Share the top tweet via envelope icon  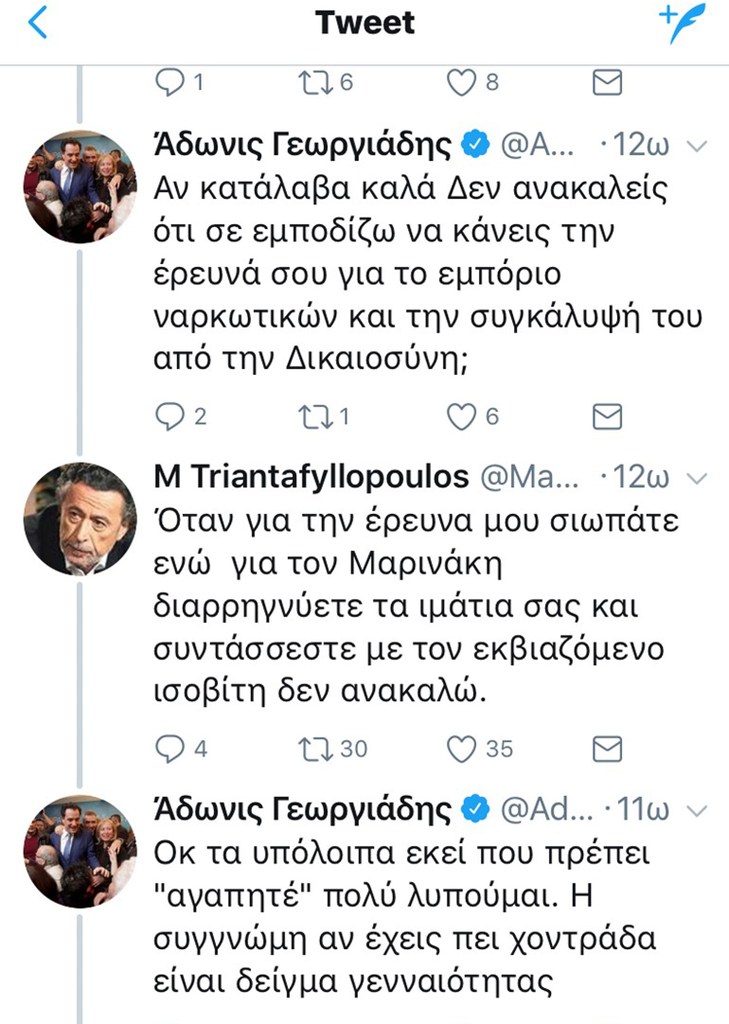pyautogui.click(x=607, y=83)
